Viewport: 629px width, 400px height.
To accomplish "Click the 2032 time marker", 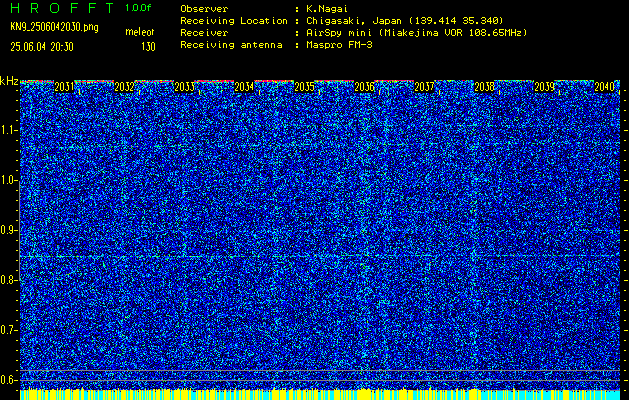I will click(124, 87).
